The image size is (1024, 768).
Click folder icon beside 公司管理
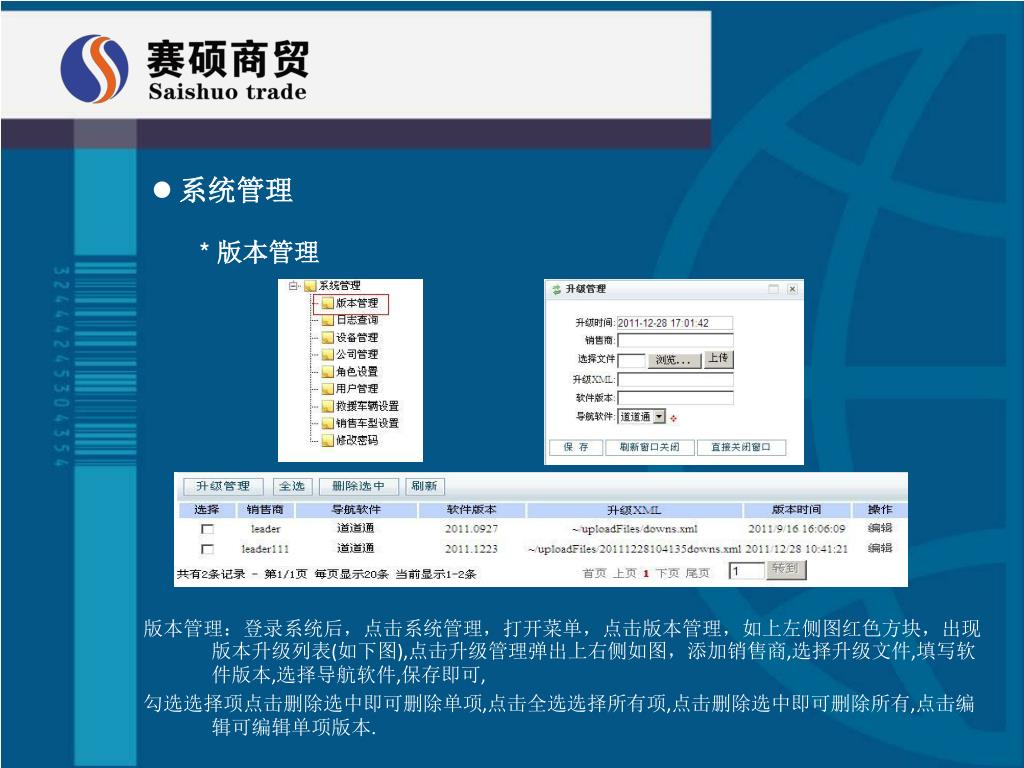pyautogui.click(x=327, y=355)
